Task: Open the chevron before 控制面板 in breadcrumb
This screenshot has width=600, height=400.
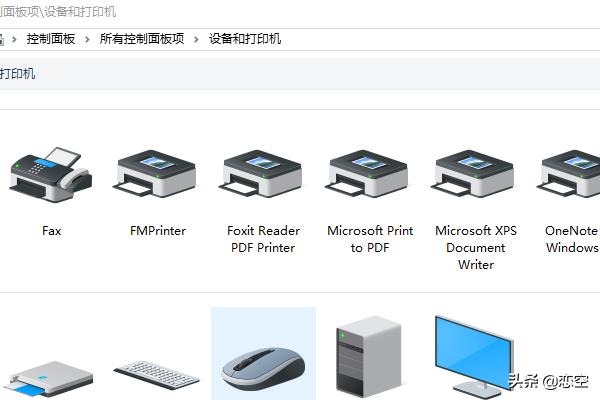Action: 16,39
